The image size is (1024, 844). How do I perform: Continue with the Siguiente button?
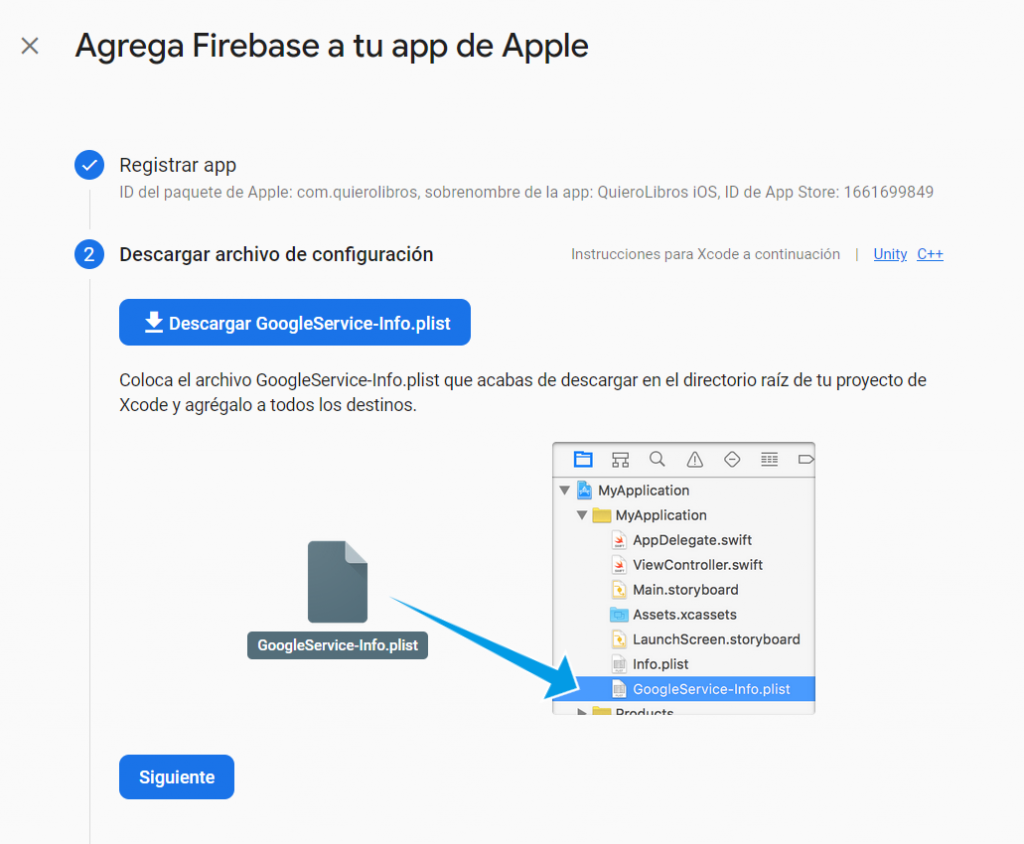point(176,777)
